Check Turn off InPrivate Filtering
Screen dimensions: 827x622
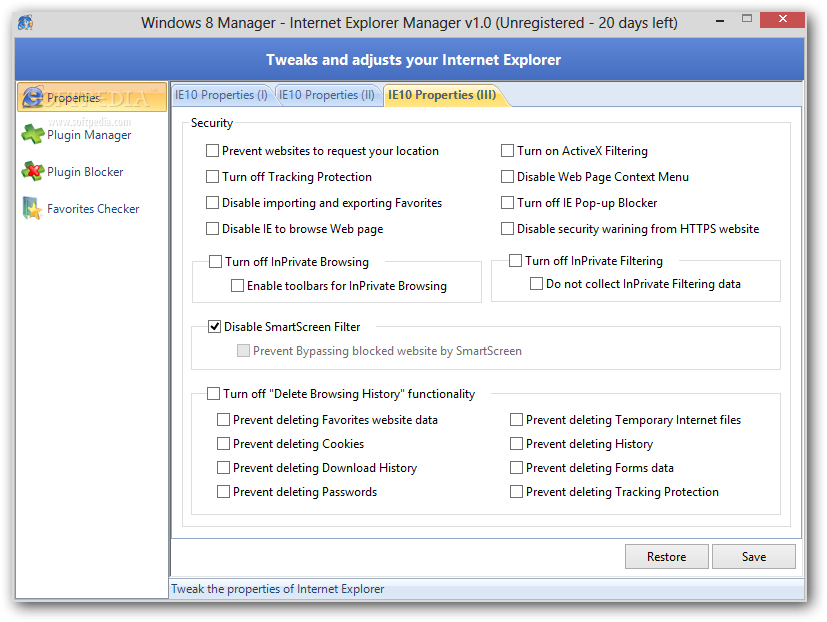pyautogui.click(x=516, y=261)
